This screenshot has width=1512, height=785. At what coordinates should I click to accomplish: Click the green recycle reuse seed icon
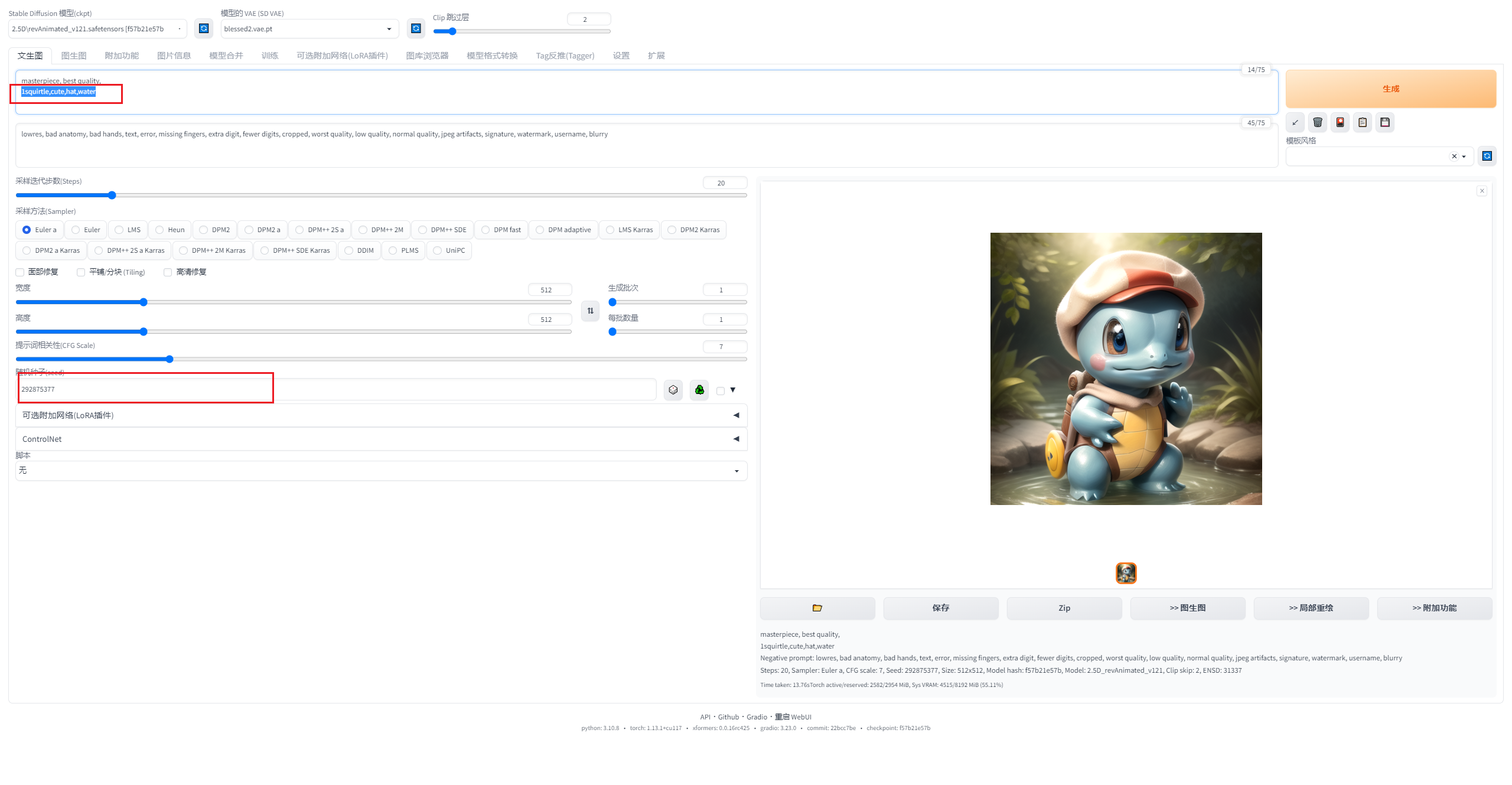click(699, 390)
